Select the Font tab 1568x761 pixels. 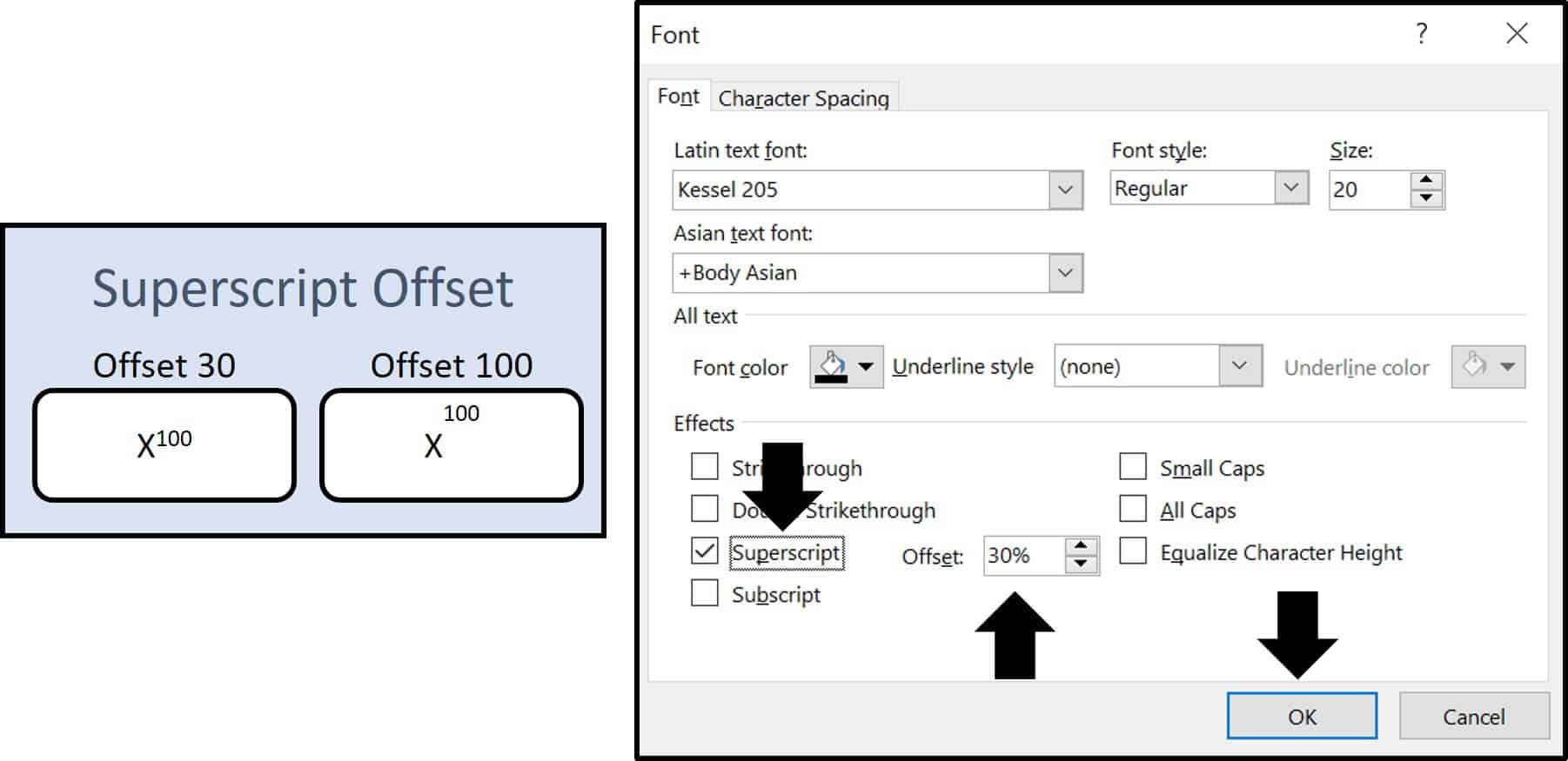678,97
